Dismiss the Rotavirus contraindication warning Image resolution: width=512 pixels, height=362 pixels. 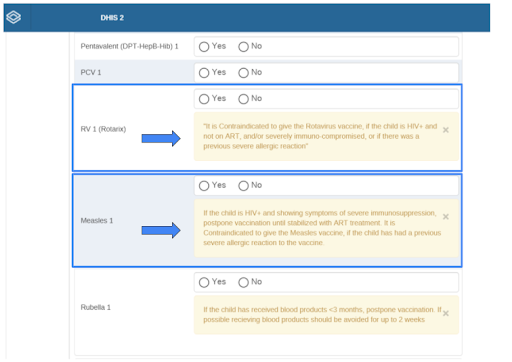(x=446, y=130)
